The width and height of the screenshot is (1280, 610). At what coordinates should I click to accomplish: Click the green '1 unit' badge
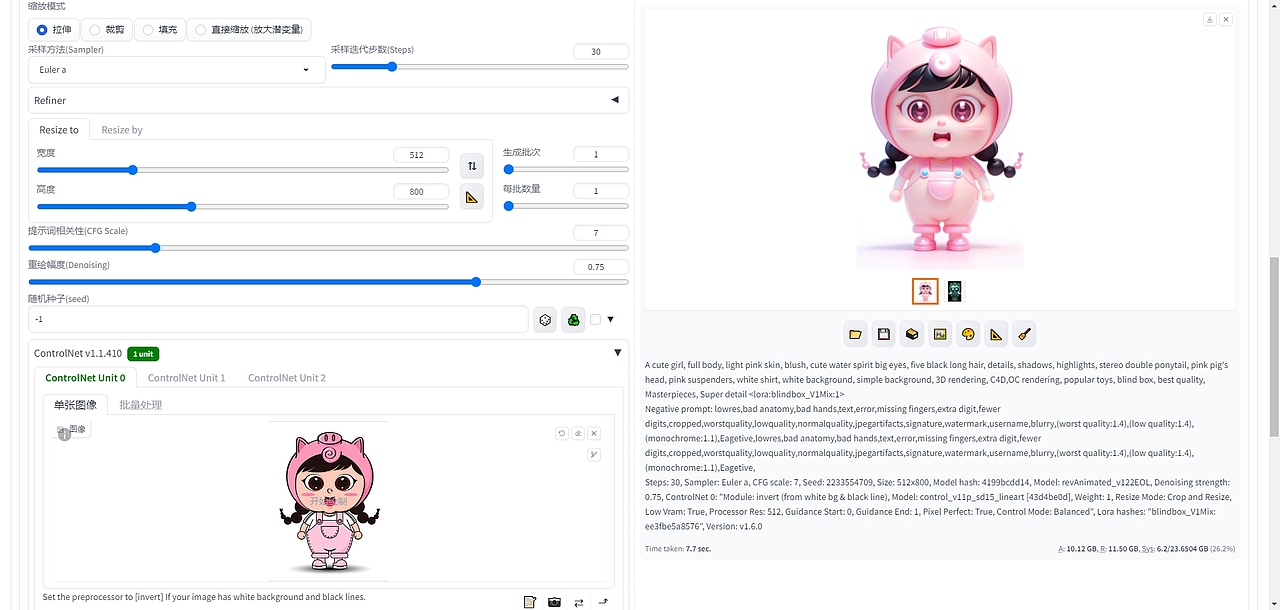coord(143,354)
